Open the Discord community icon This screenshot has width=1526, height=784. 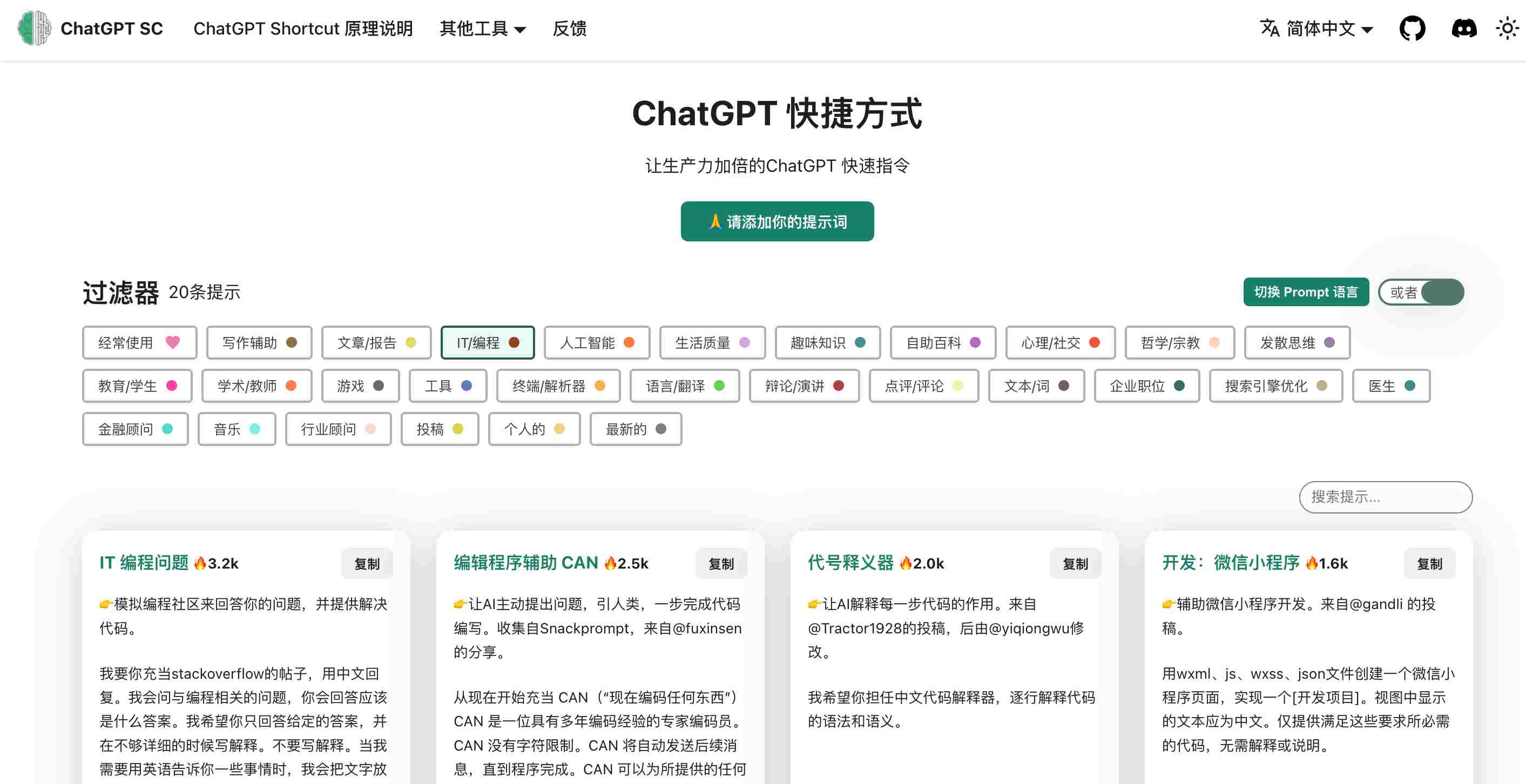1464,29
